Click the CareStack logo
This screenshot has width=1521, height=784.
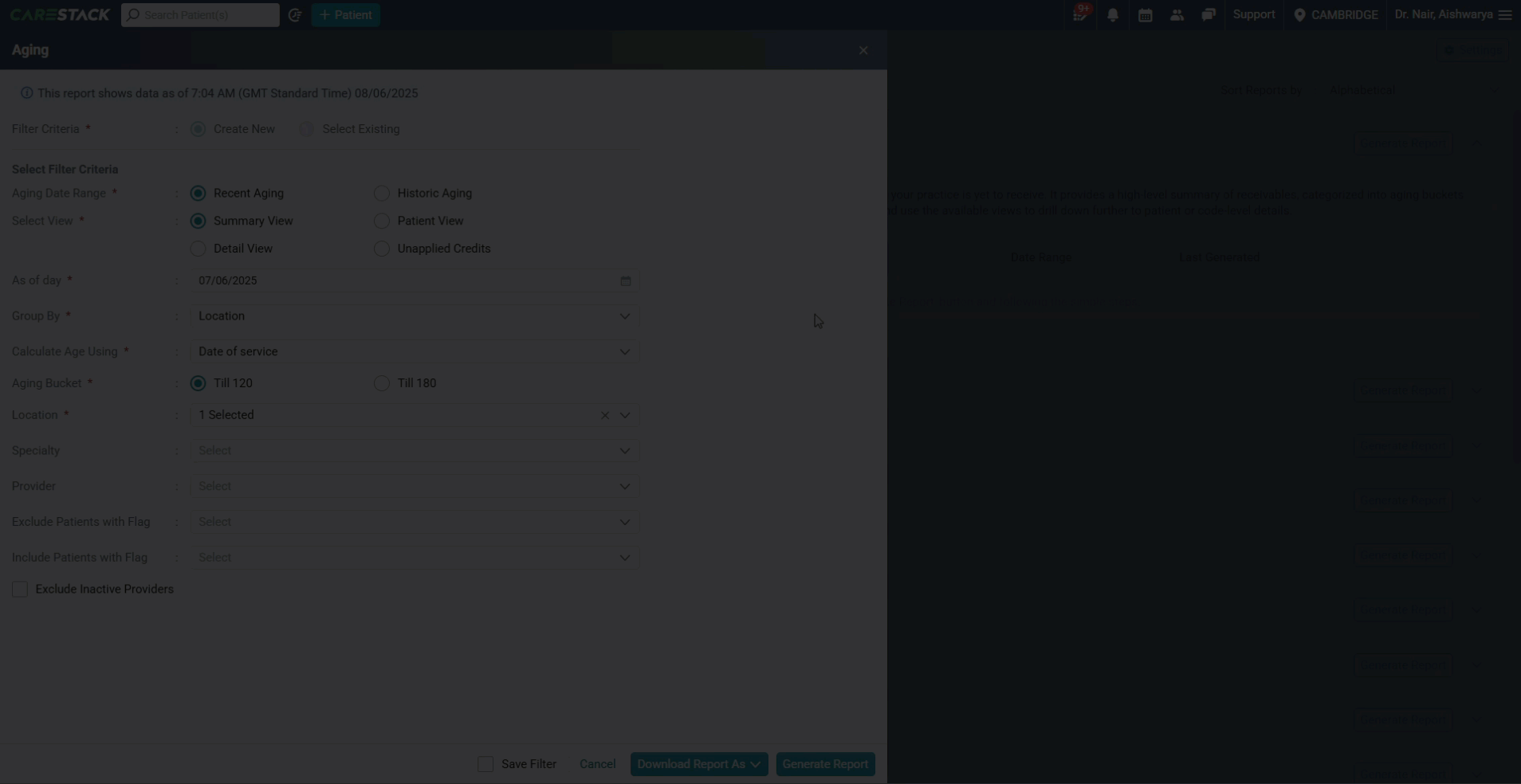60,14
